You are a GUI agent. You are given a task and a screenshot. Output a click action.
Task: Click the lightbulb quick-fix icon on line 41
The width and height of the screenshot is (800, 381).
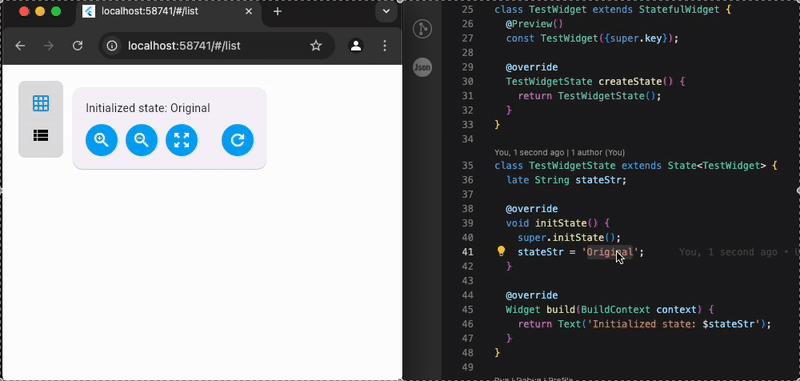pos(501,251)
